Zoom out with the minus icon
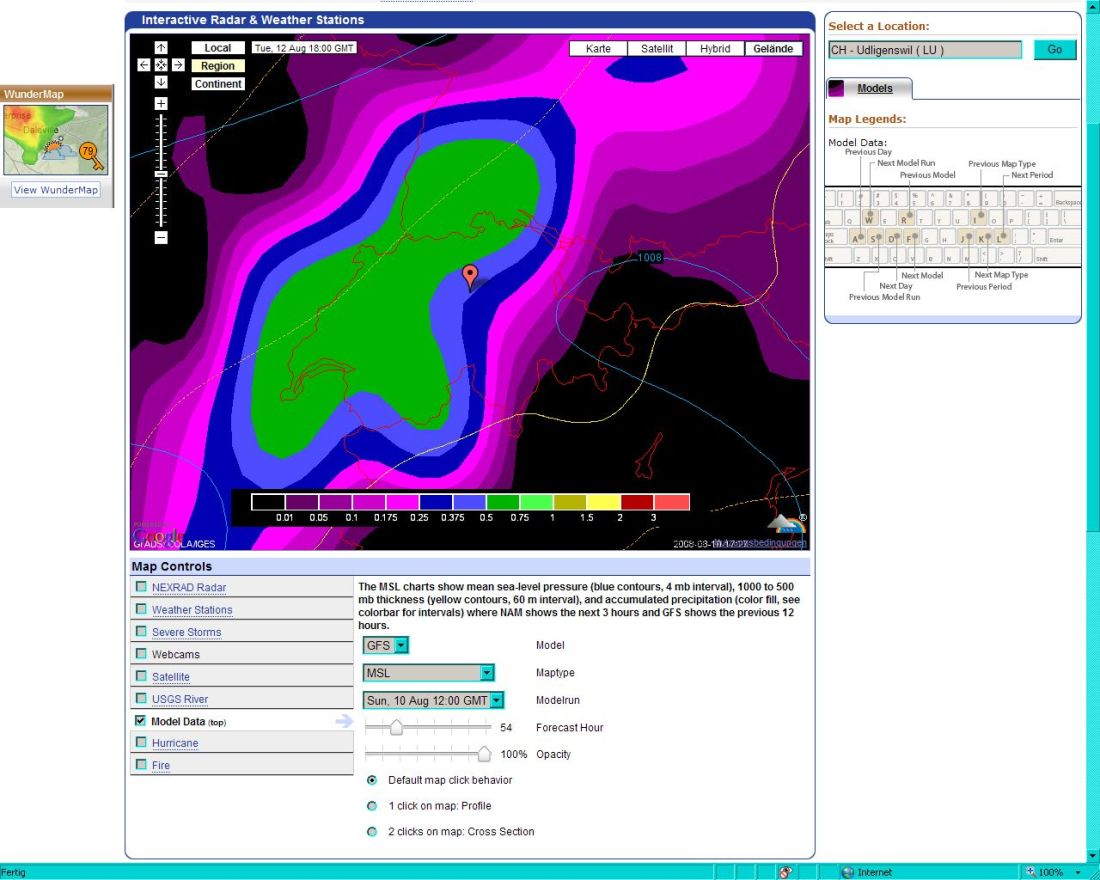The width and height of the screenshot is (1100, 880). click(161, 237)
